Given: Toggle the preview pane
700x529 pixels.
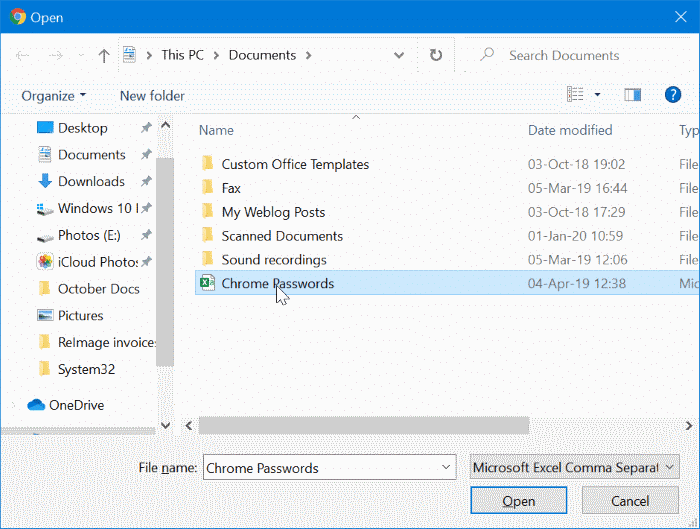Looking at the screenshot, I should click(x=633, y=95).
